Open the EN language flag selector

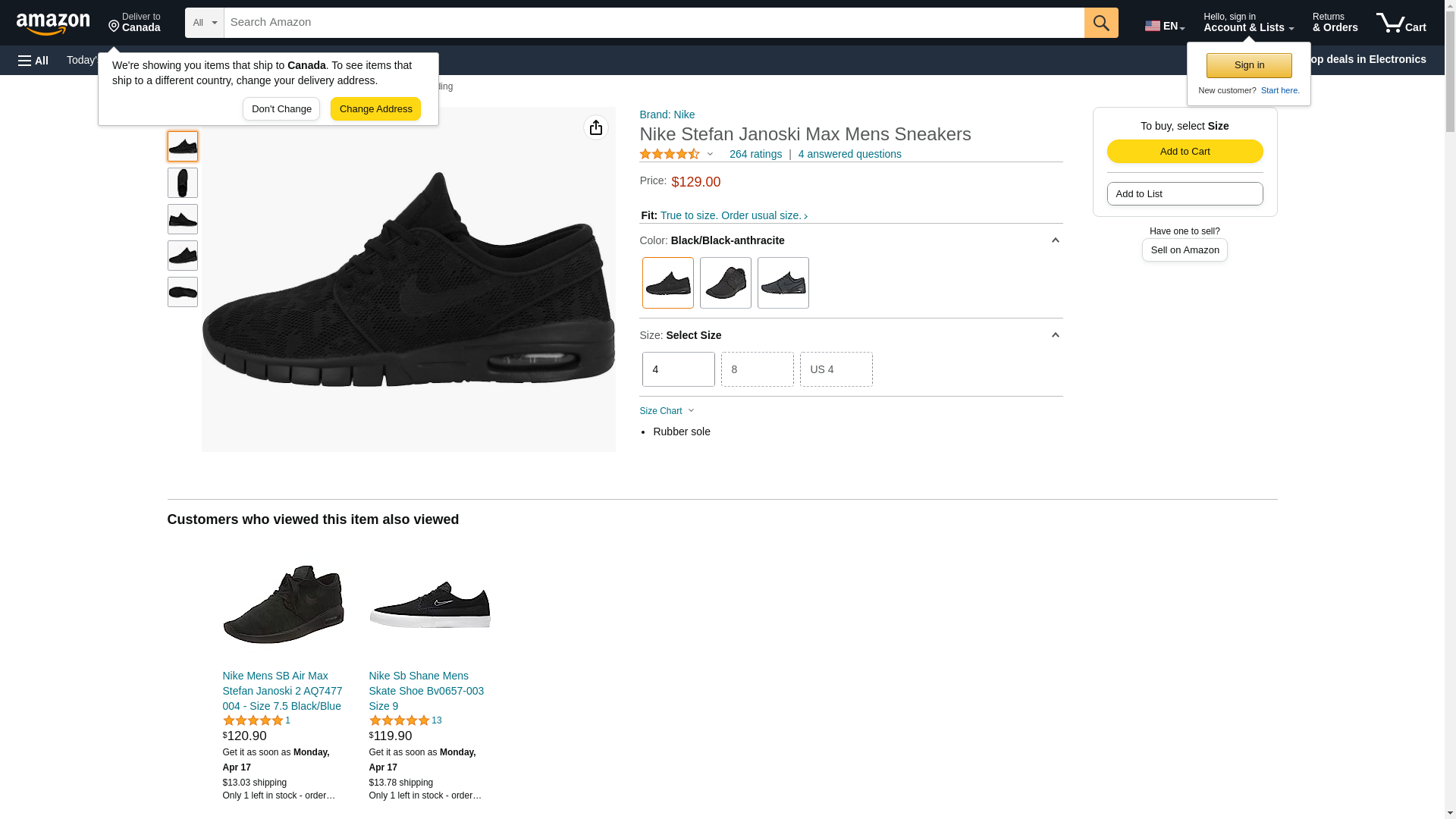coord(1164,25)
